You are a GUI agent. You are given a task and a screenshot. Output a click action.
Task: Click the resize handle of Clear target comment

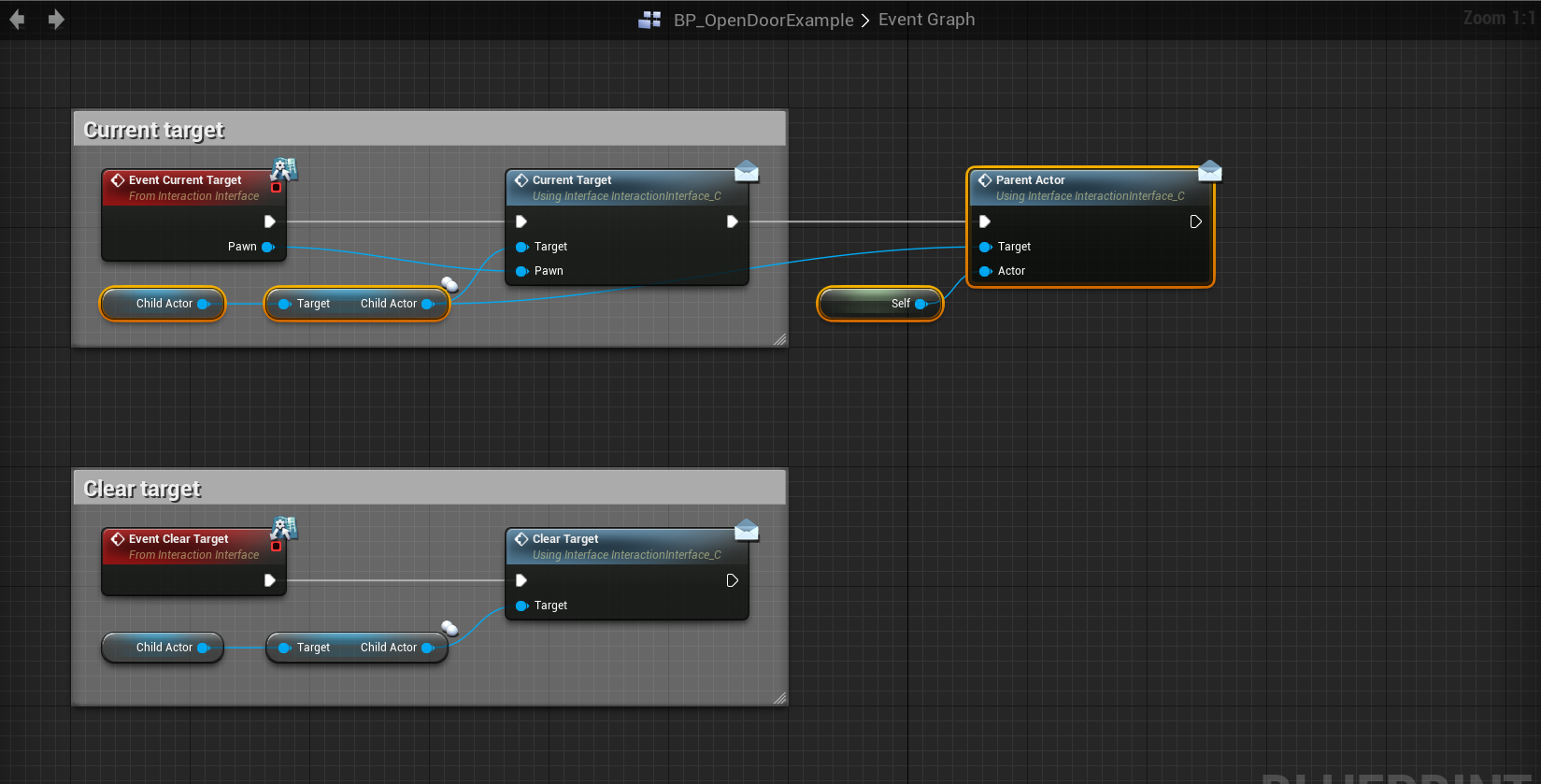pyautogui.click(x=779, y=699)
